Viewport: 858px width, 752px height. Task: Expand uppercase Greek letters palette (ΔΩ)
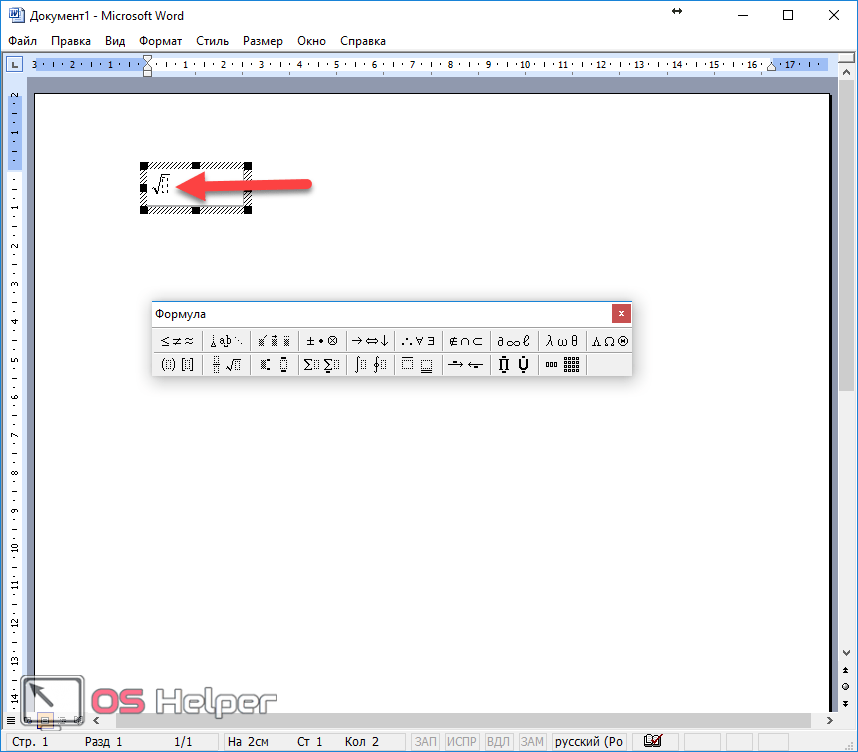coord(610,341)
